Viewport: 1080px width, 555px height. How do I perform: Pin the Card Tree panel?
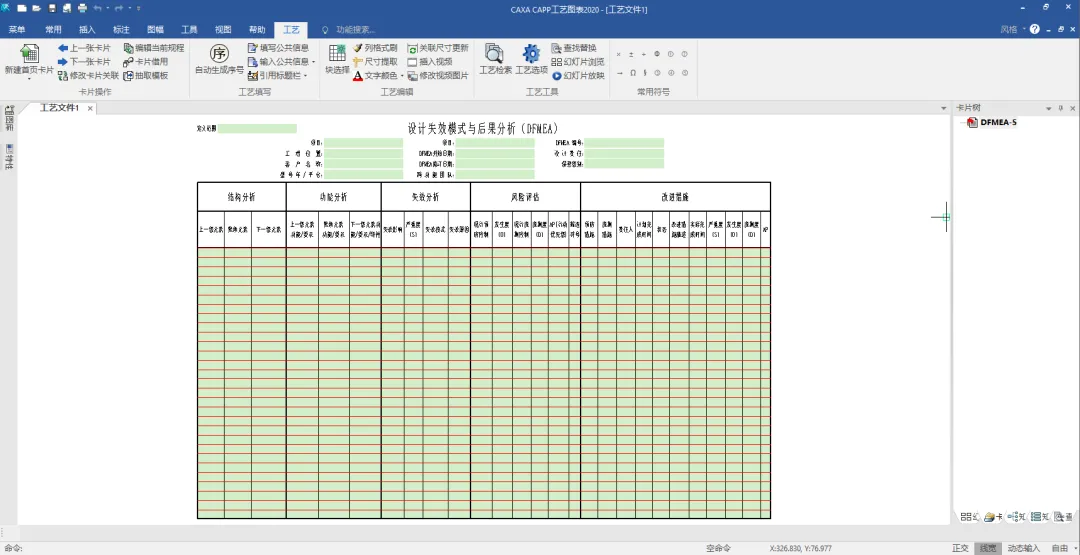click(x=1061, y=108)
